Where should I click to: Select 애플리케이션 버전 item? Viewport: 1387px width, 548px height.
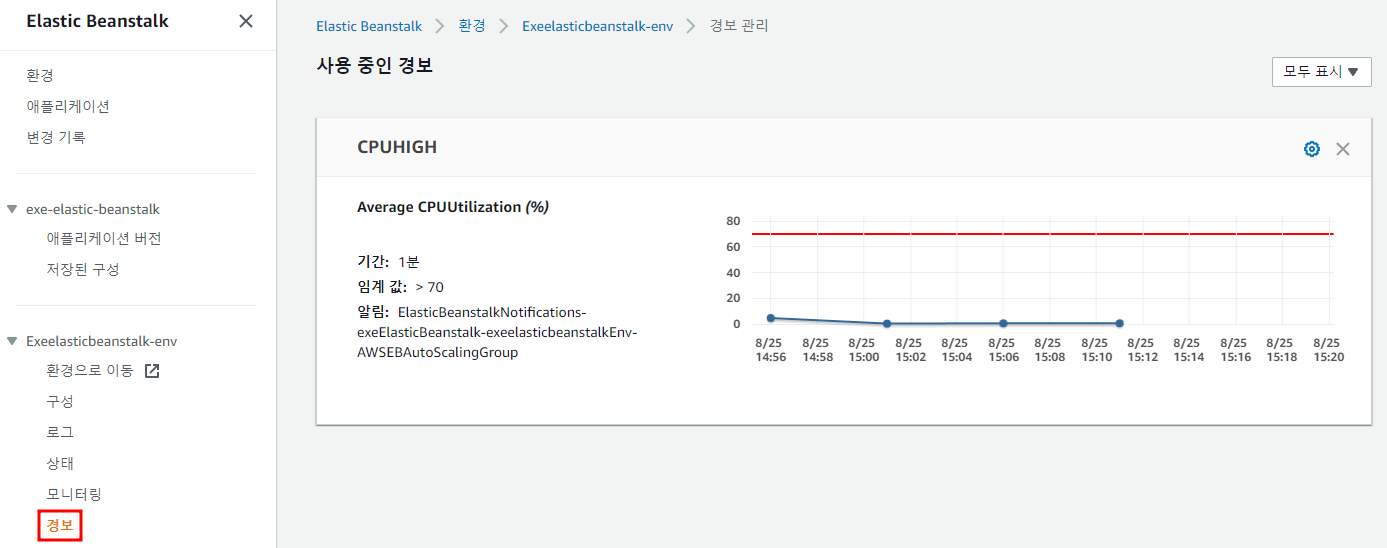(x=104, y=238)
